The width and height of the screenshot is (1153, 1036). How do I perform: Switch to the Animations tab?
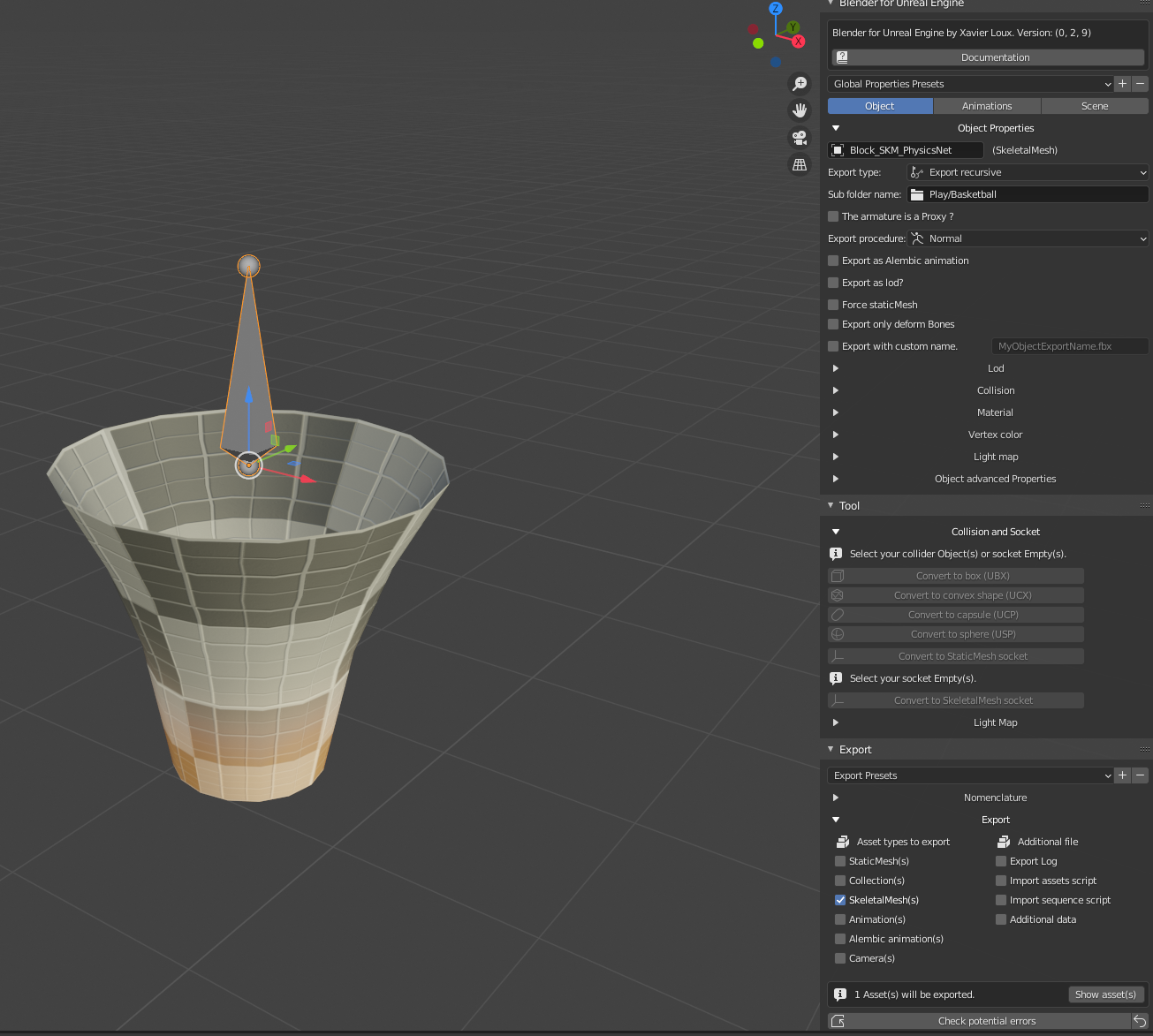tap(986, 105)
